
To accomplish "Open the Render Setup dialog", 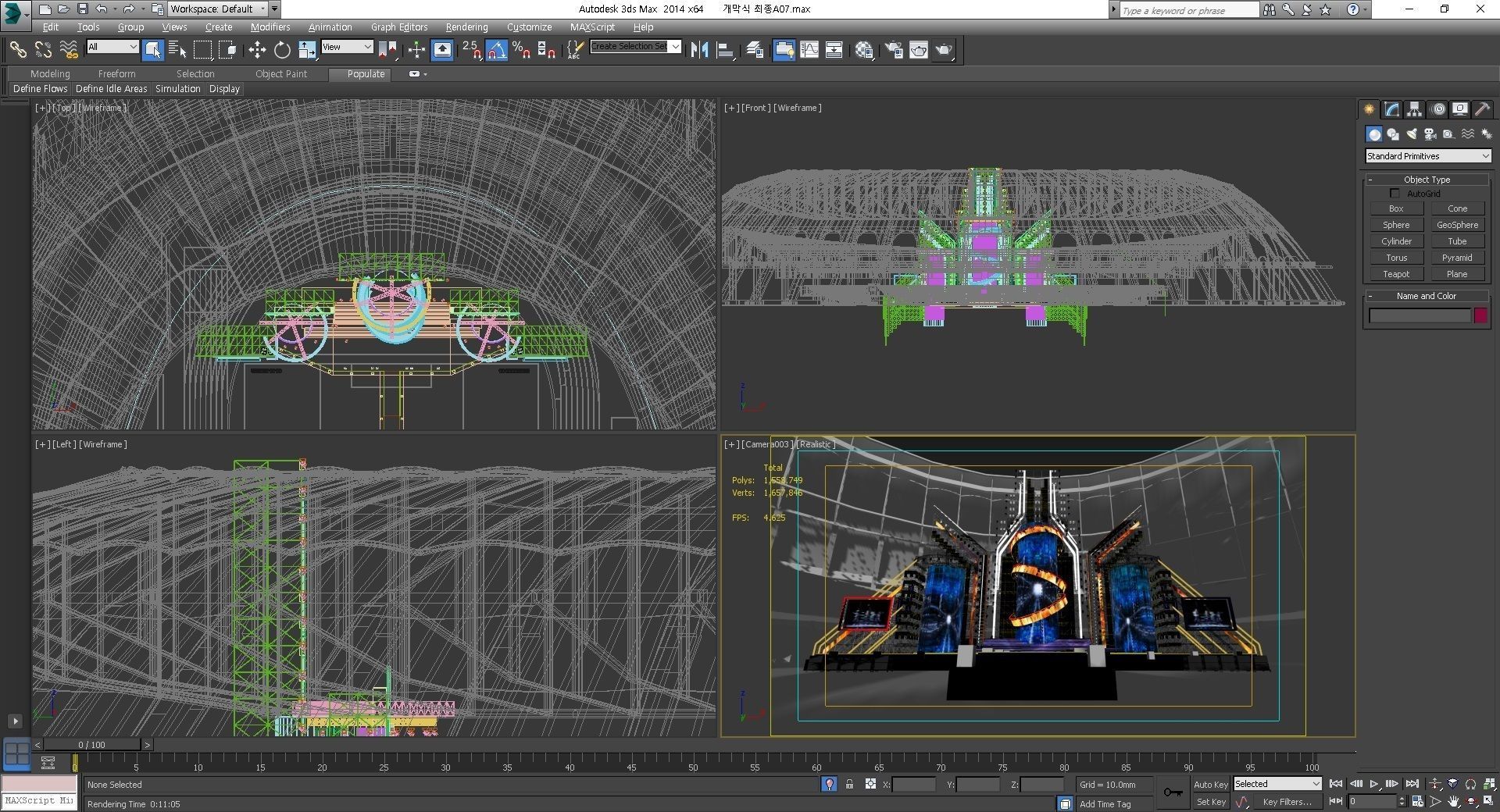I will coord(893,50).
